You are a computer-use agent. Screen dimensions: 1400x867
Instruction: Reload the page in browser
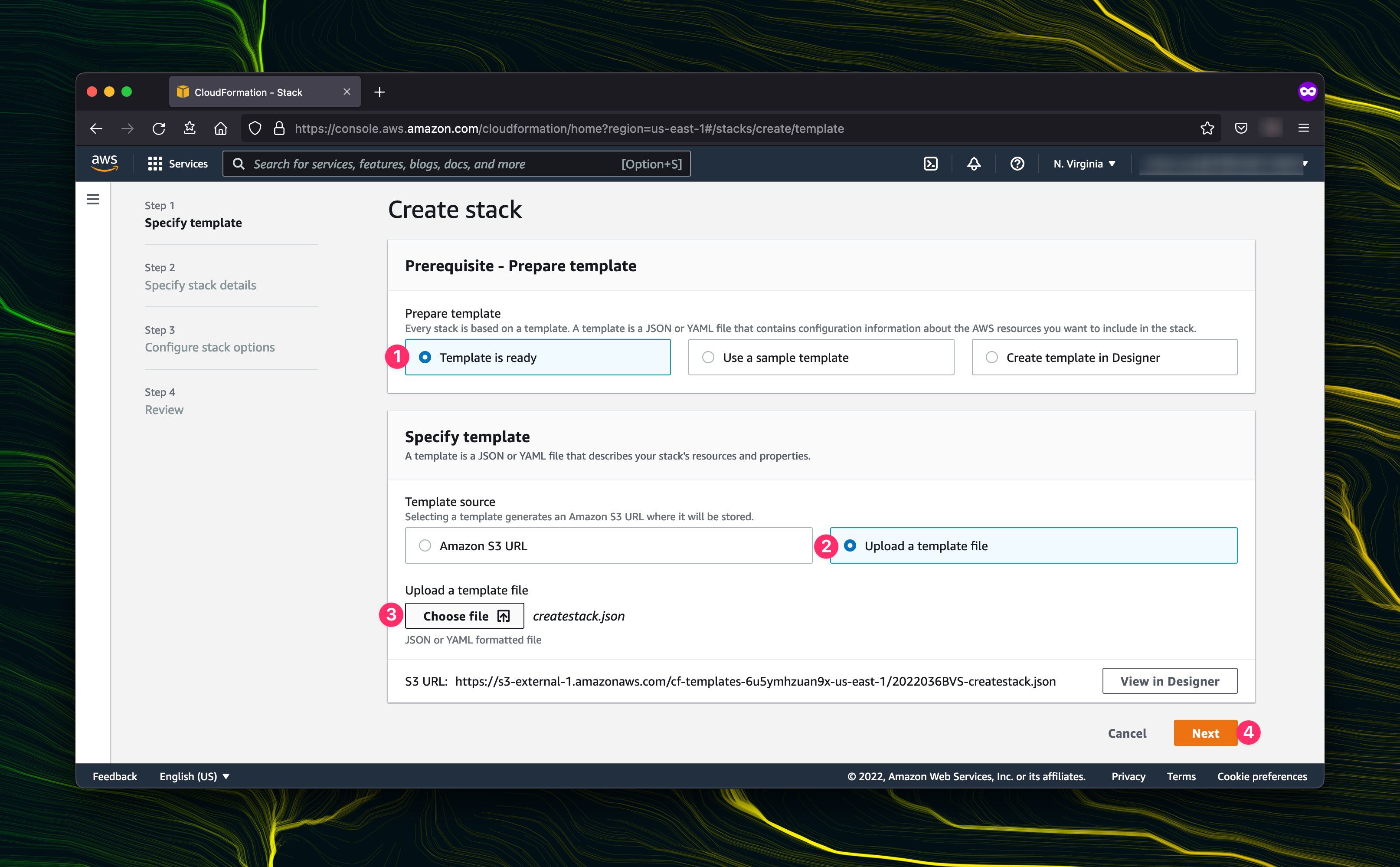(x=159, y=128)
